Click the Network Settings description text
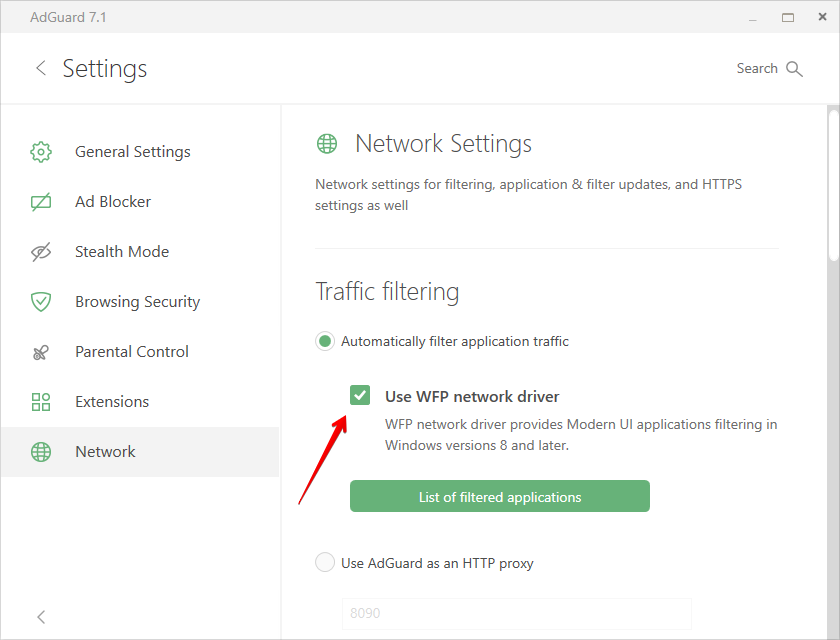 click(528, 195)
